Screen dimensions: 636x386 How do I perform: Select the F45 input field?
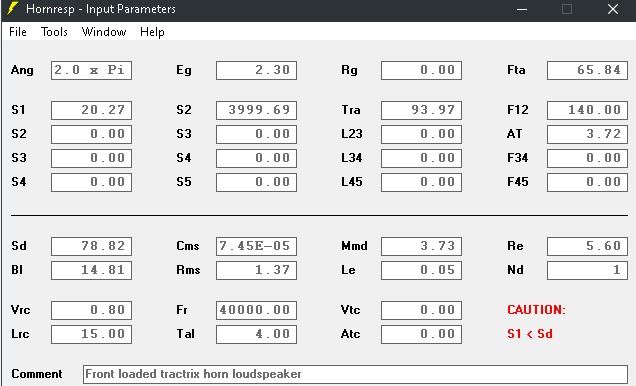[x=587, y=182]
